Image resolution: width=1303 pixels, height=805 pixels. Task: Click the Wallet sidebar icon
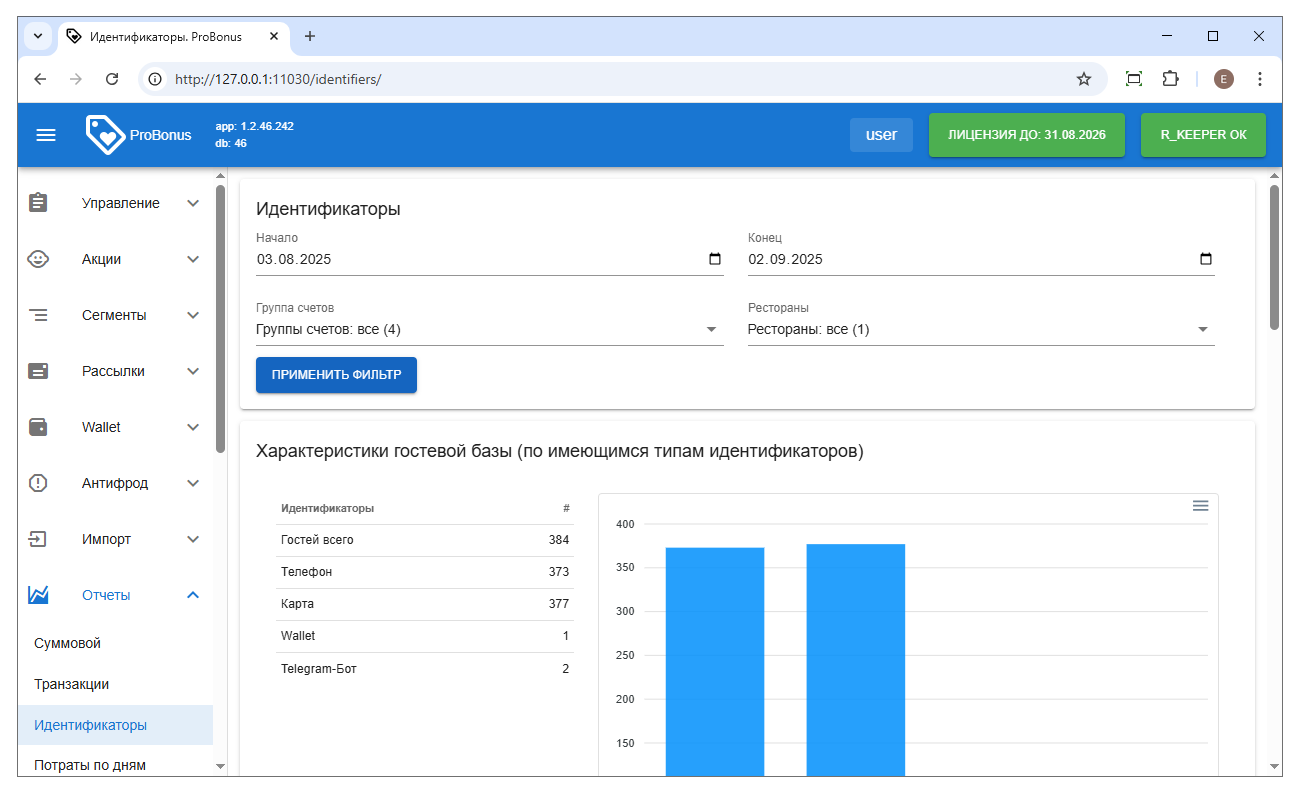click(x=38, y=427)
